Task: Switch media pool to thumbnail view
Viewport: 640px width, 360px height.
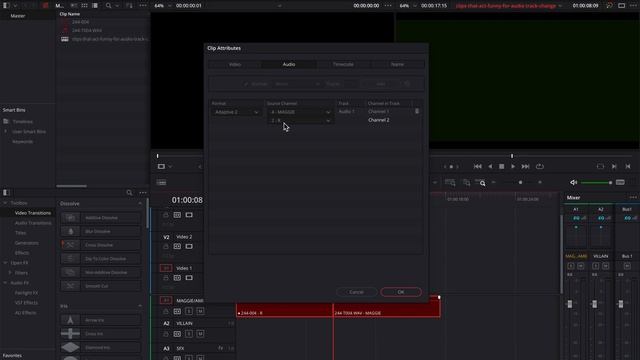Action: pyautogui.click(x=84, y=6)
